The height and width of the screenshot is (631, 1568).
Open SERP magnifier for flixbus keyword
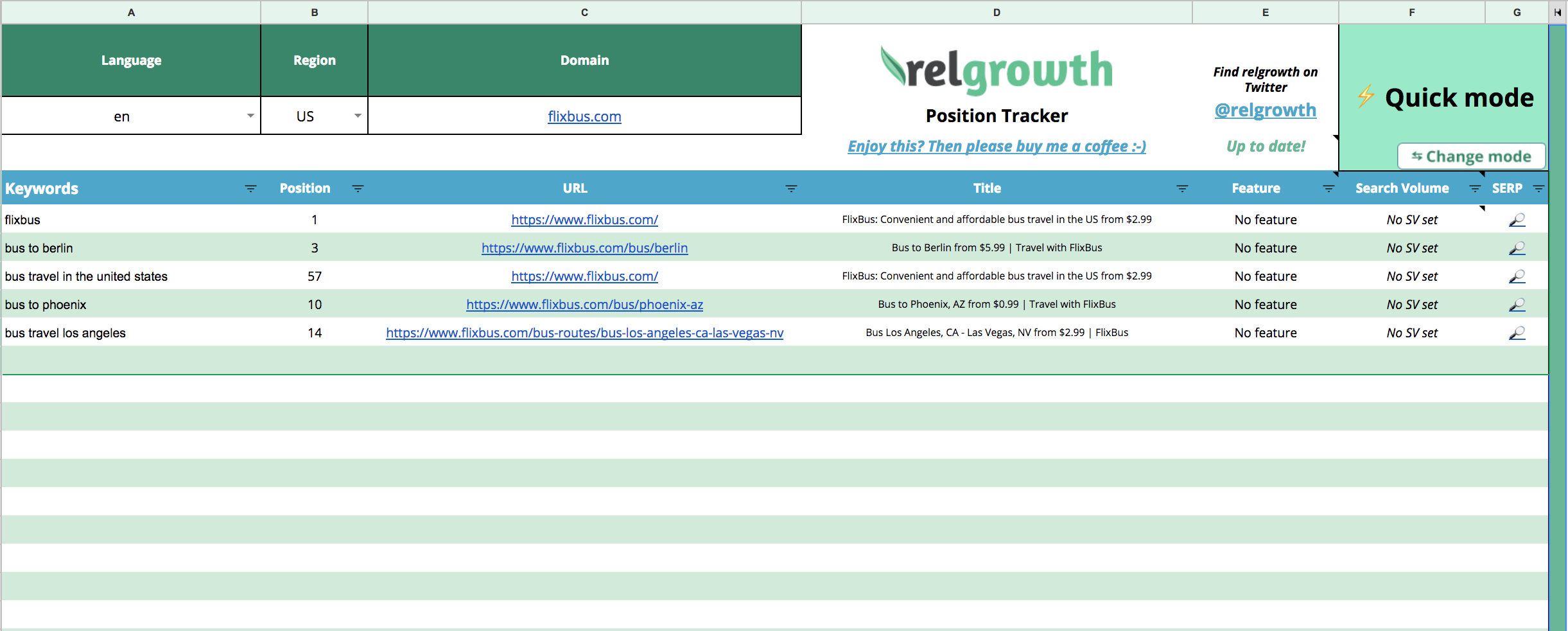pos(1517,220)
